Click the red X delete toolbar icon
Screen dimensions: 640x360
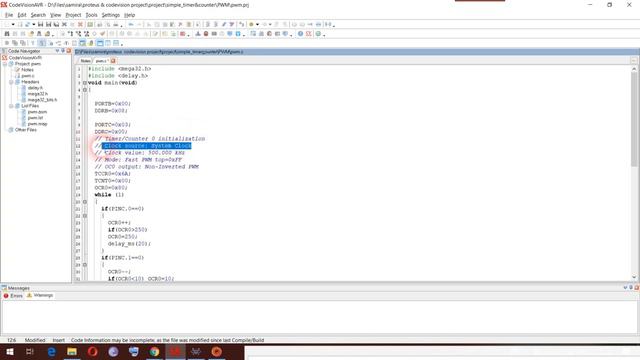80,24
